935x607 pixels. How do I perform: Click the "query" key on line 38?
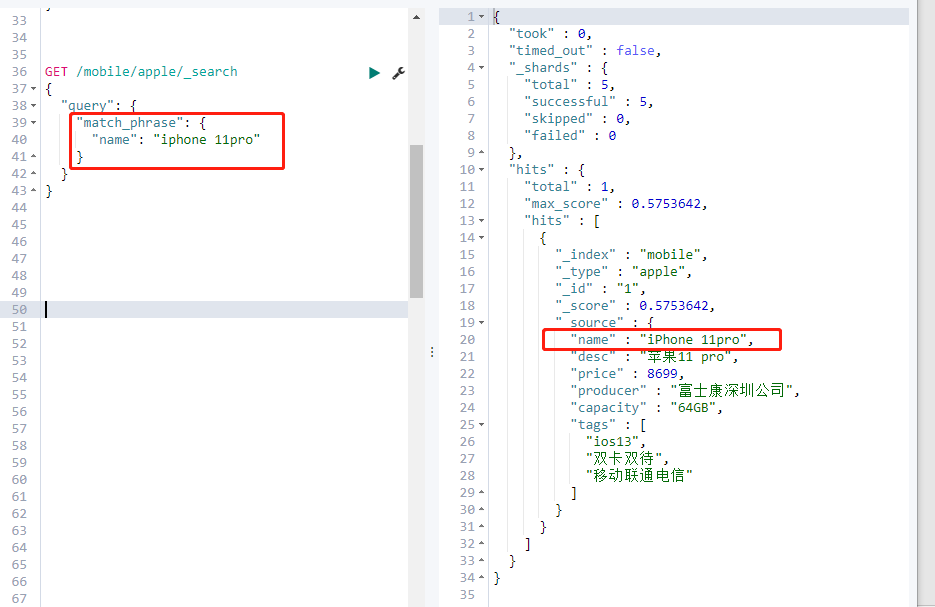pos(87,106)
